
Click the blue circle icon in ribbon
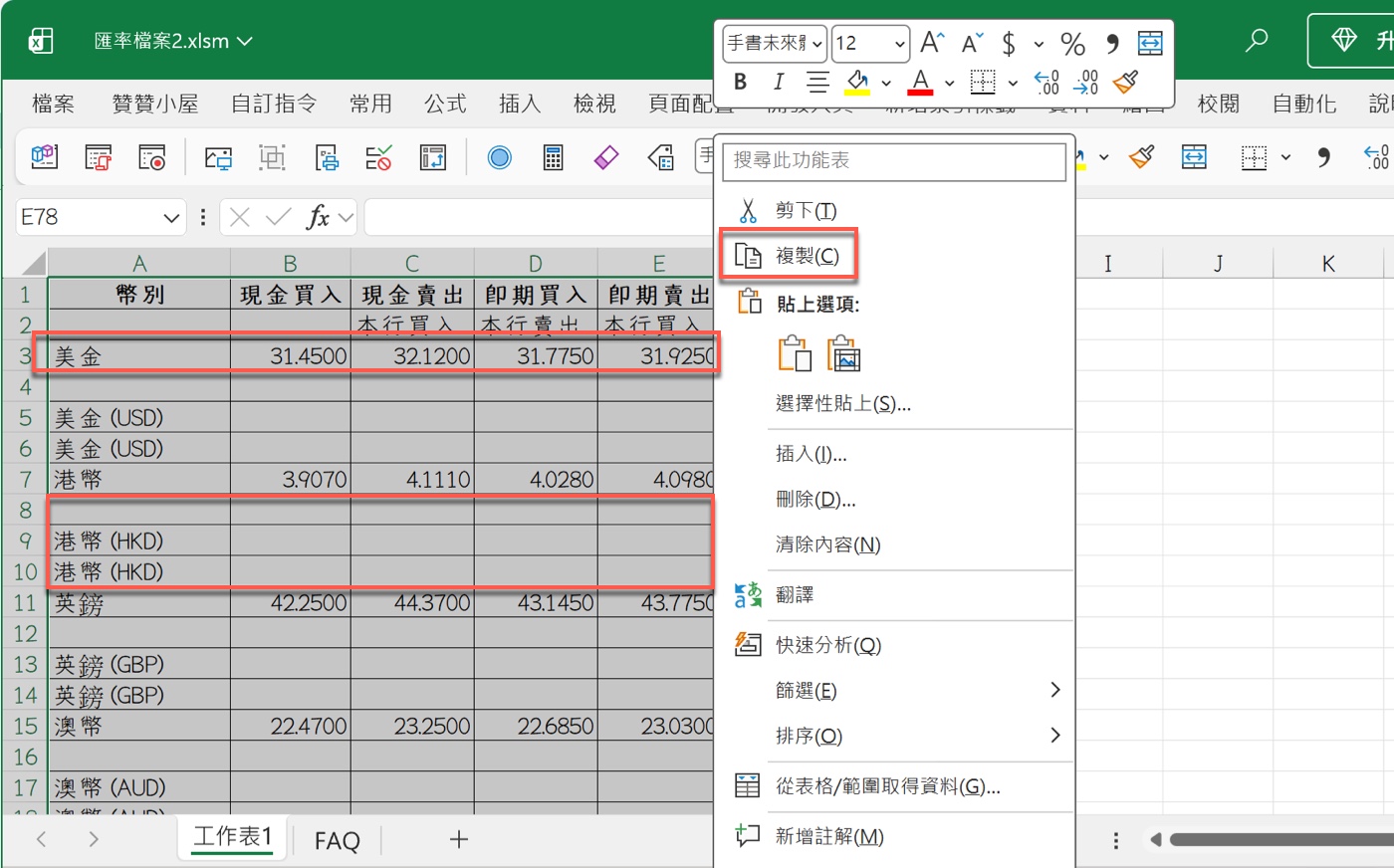(499, 156)
